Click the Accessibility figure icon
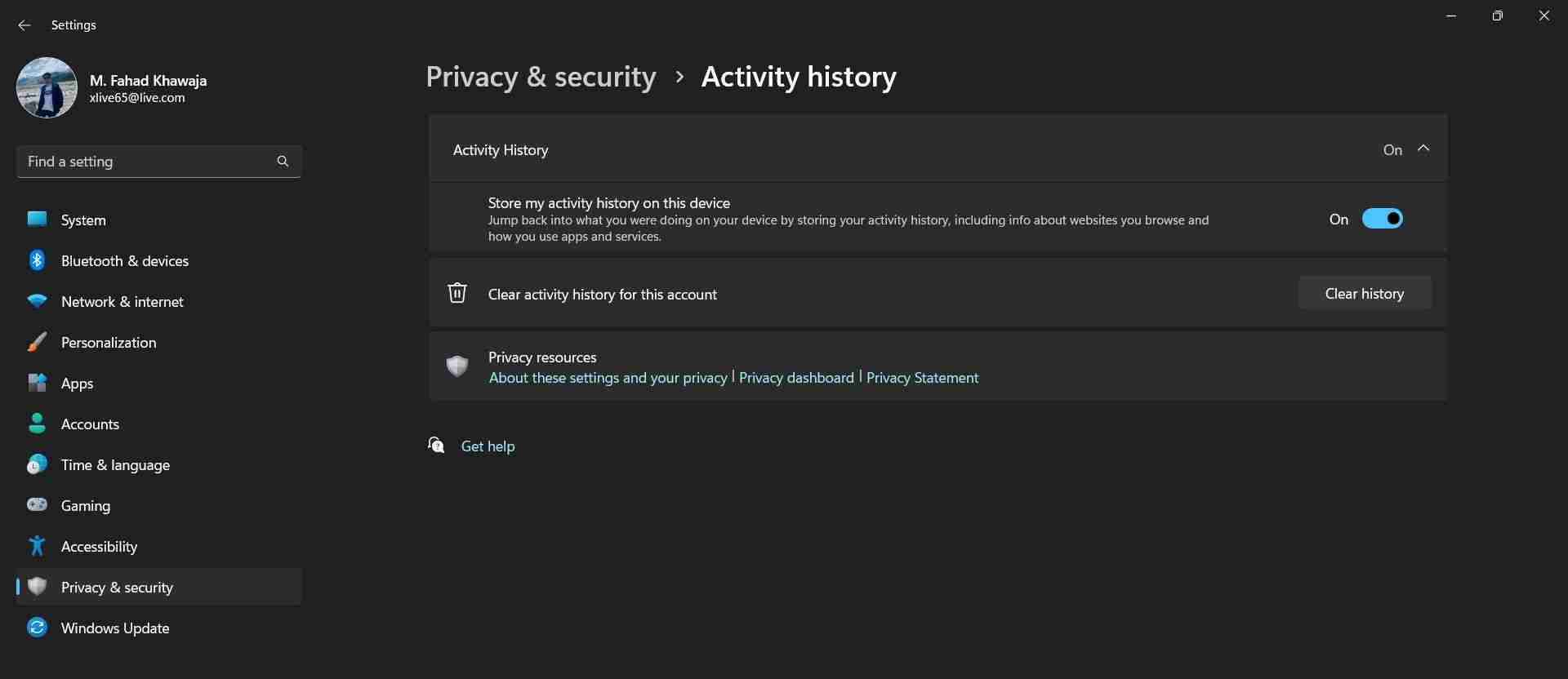Viewport: 1568px width, 679px height. coord(37,545)
